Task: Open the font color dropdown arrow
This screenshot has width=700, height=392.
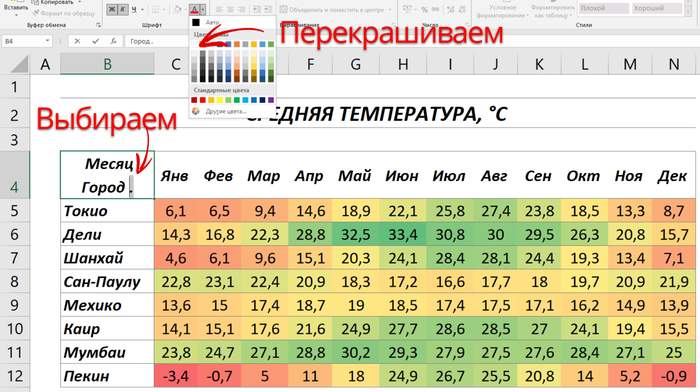Action: point(203,9)
